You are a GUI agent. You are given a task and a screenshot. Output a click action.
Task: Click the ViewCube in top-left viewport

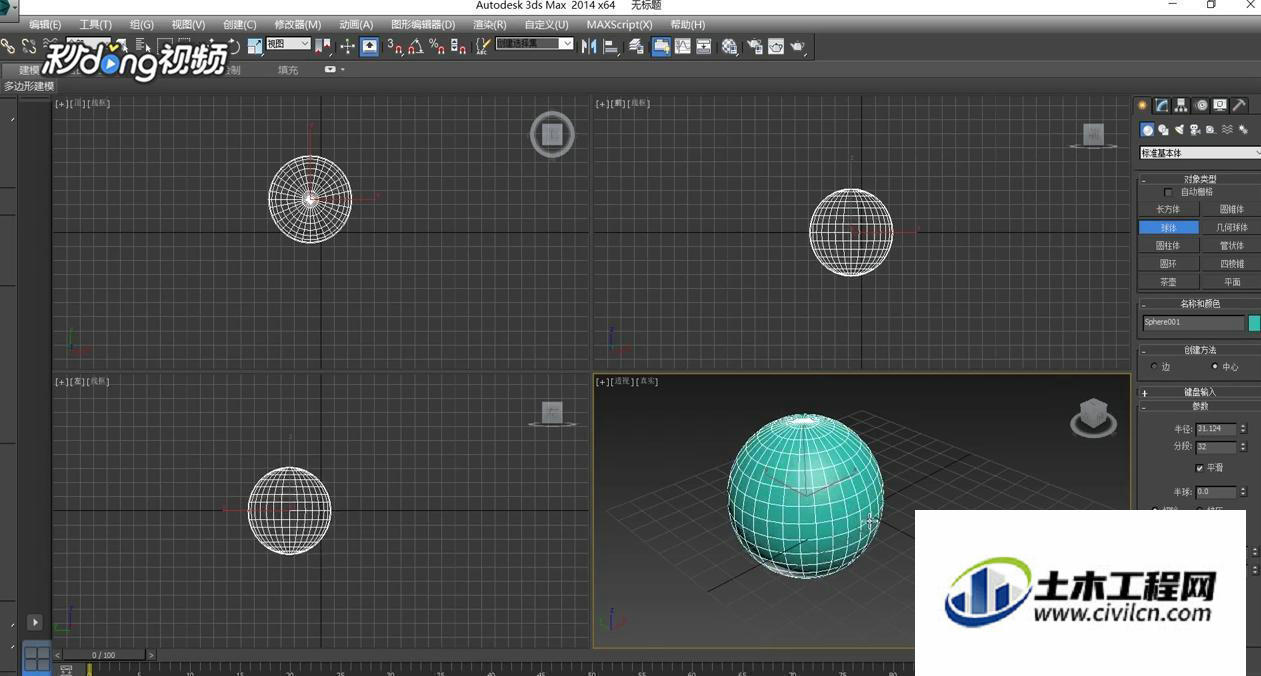click(x=552, y=134)
